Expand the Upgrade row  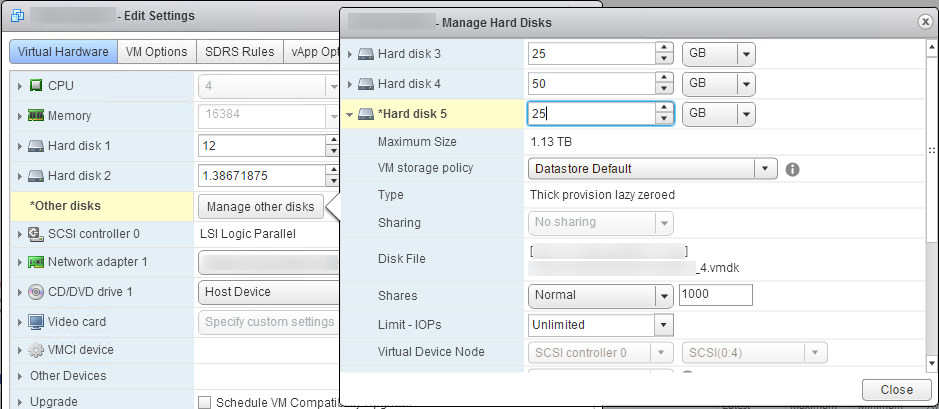pos(21,402)
